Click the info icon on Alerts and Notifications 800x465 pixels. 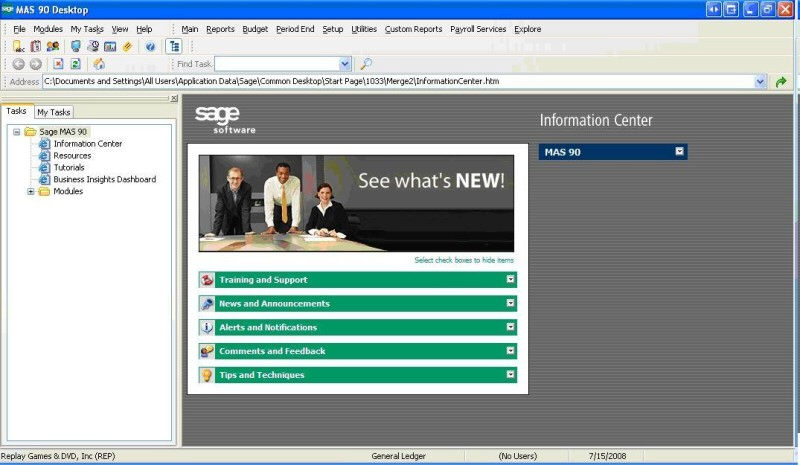[207, 327]
